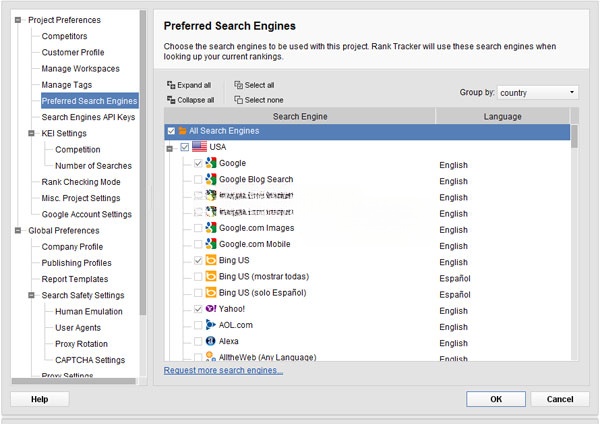Select Manage Workspaces in the tree
The height and width of the screenshot is (424, 600).
pos(80,68)
